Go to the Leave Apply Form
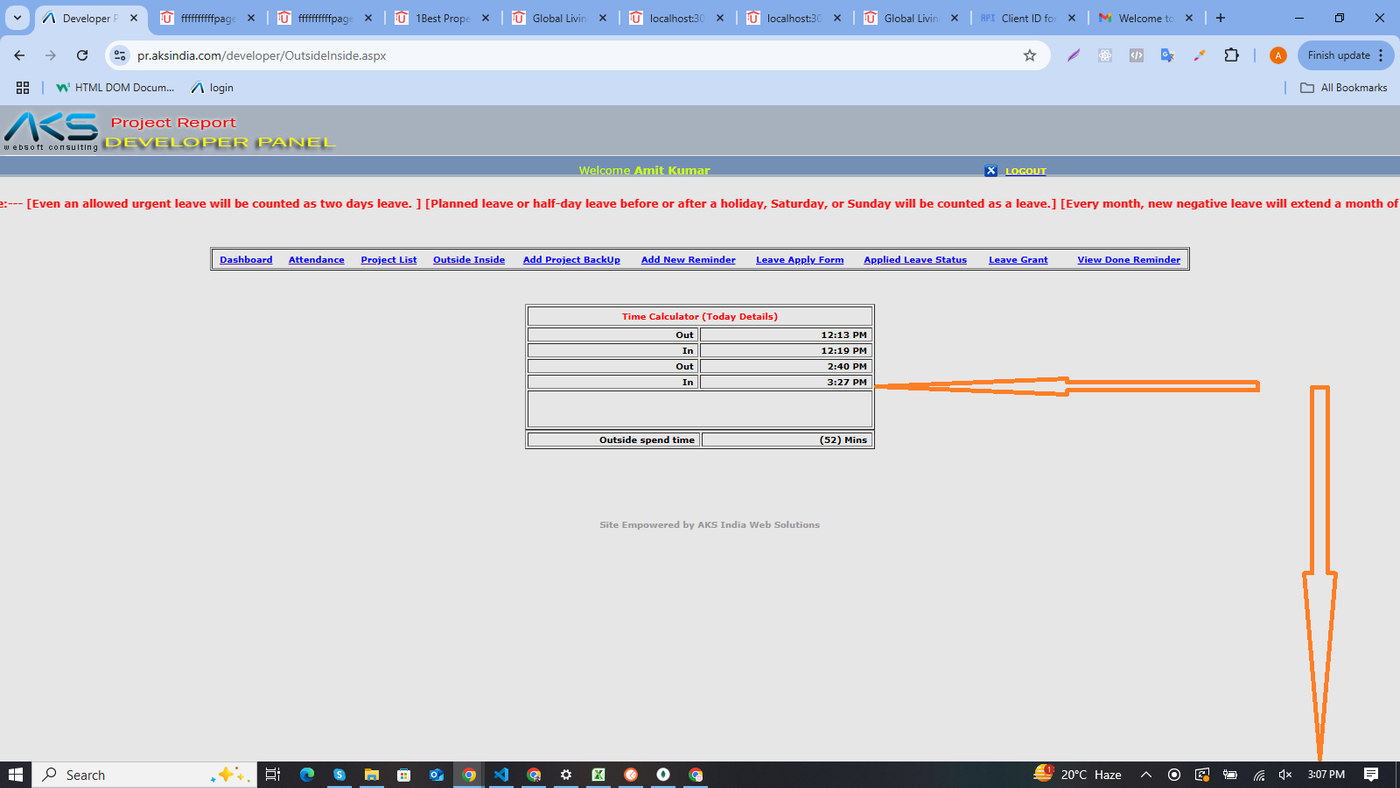This screenshot has width=1400, height=788. pyautogui.click(x=799, y=260)
